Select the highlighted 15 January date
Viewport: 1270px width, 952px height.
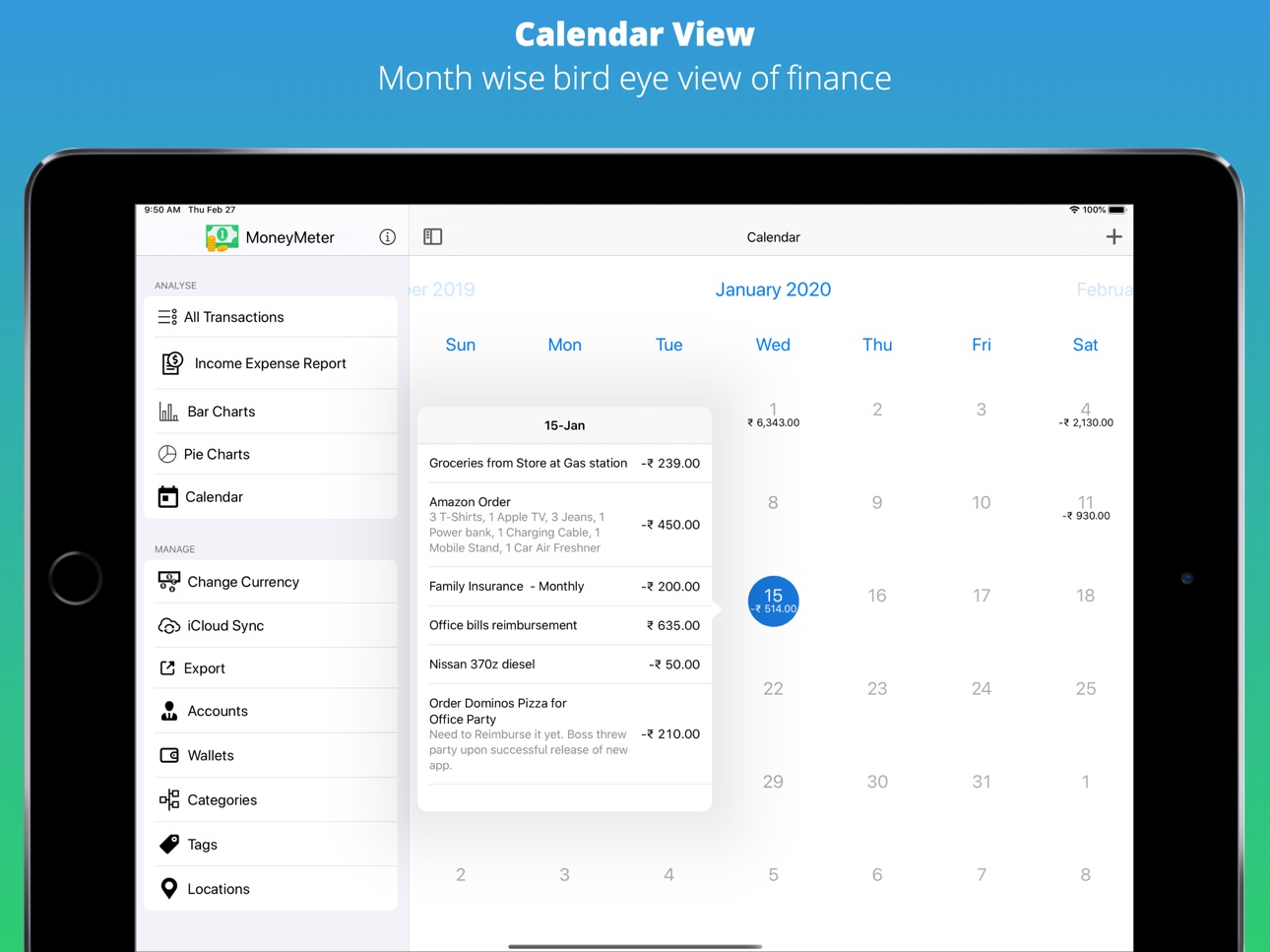[x=773, y=601]
